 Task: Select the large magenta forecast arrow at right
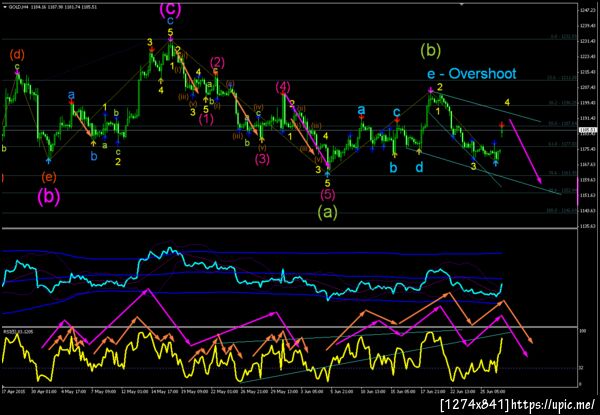(x=525, y=152)
